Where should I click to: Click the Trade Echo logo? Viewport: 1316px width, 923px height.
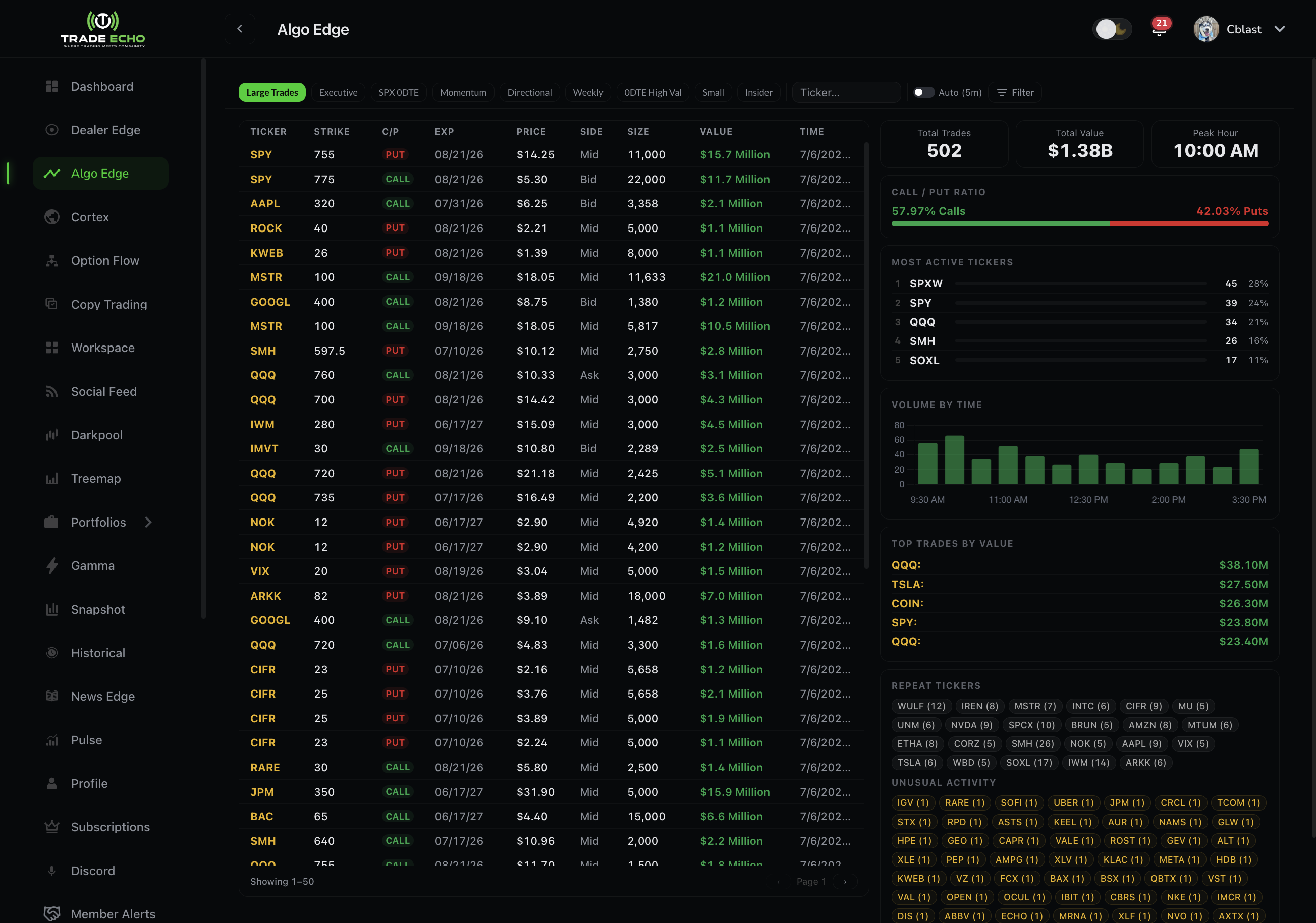click(x=103, y=29)
